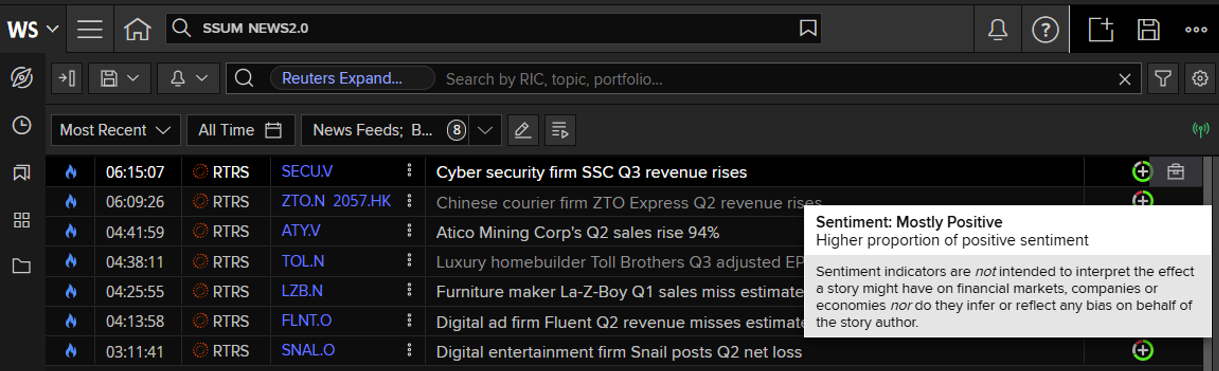Open the ZTO.N ticker link
Screen dimensions: 1219x371
pyautogui.click(x=304, y=201)
